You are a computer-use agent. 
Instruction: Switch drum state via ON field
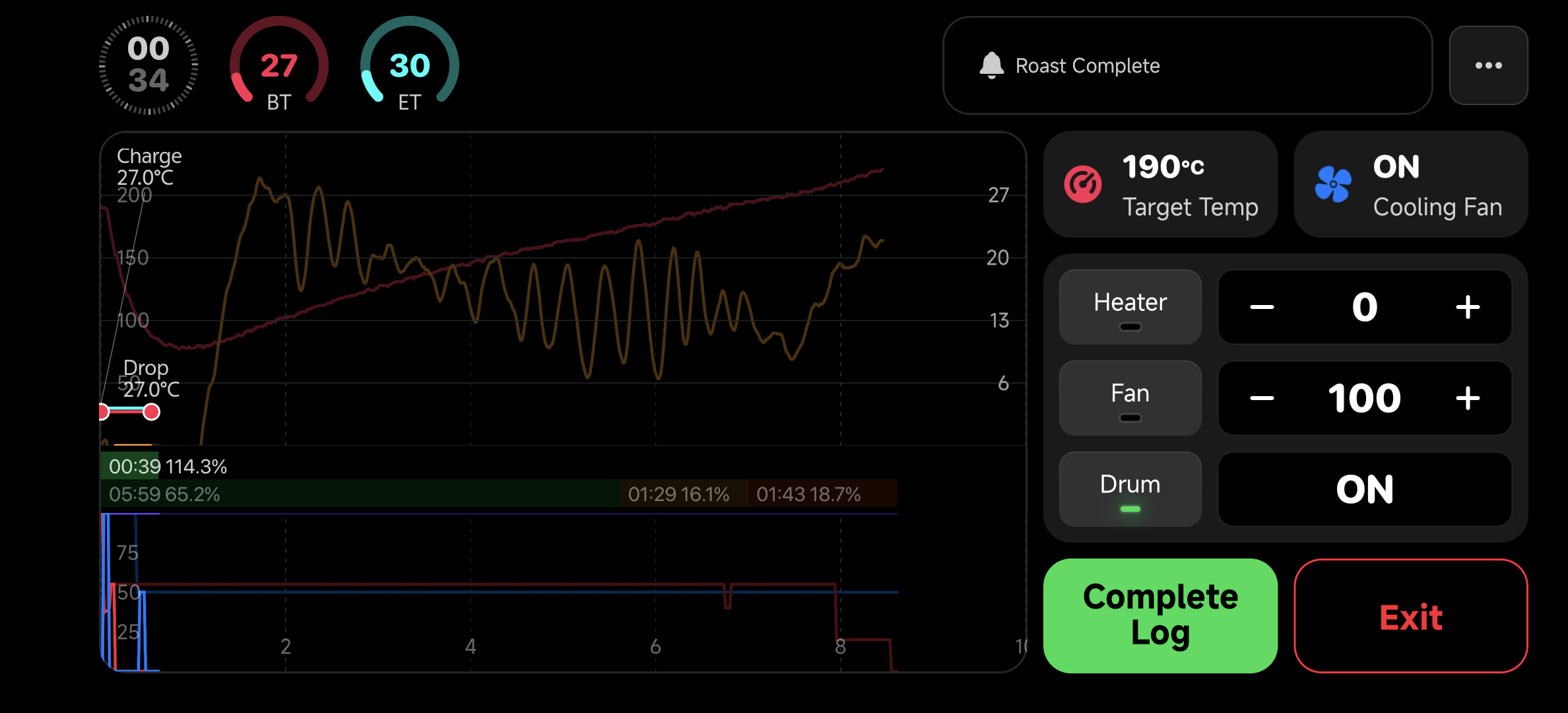[x=1364, y=489]
